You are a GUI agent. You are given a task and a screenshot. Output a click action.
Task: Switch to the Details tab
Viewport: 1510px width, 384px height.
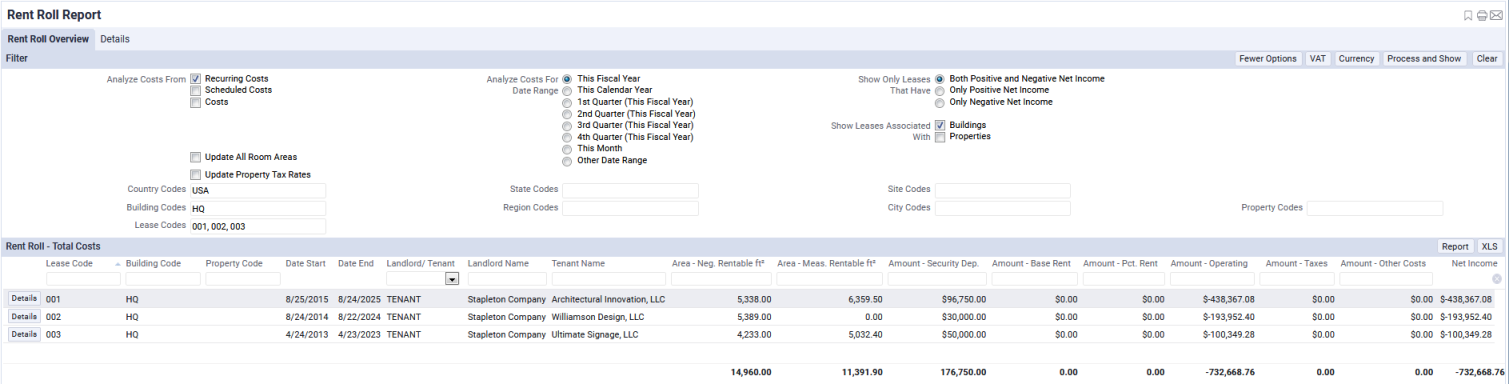tap(115, 39)
